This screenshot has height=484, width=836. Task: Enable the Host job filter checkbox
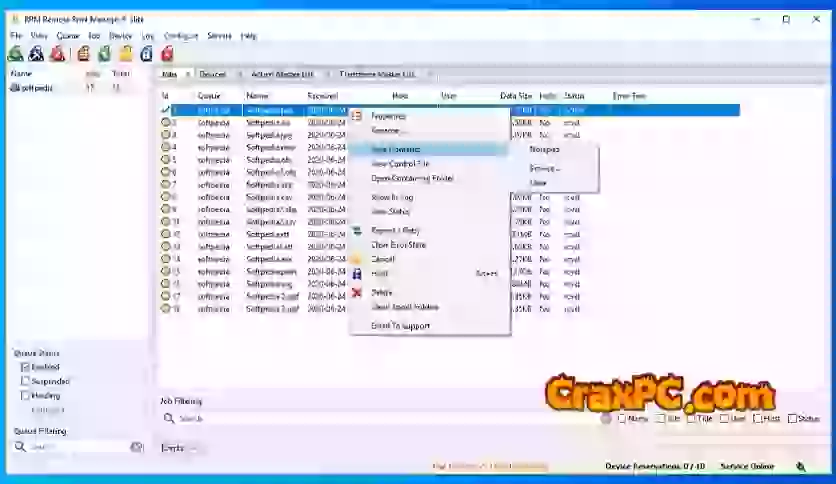(x=757, y=418)
